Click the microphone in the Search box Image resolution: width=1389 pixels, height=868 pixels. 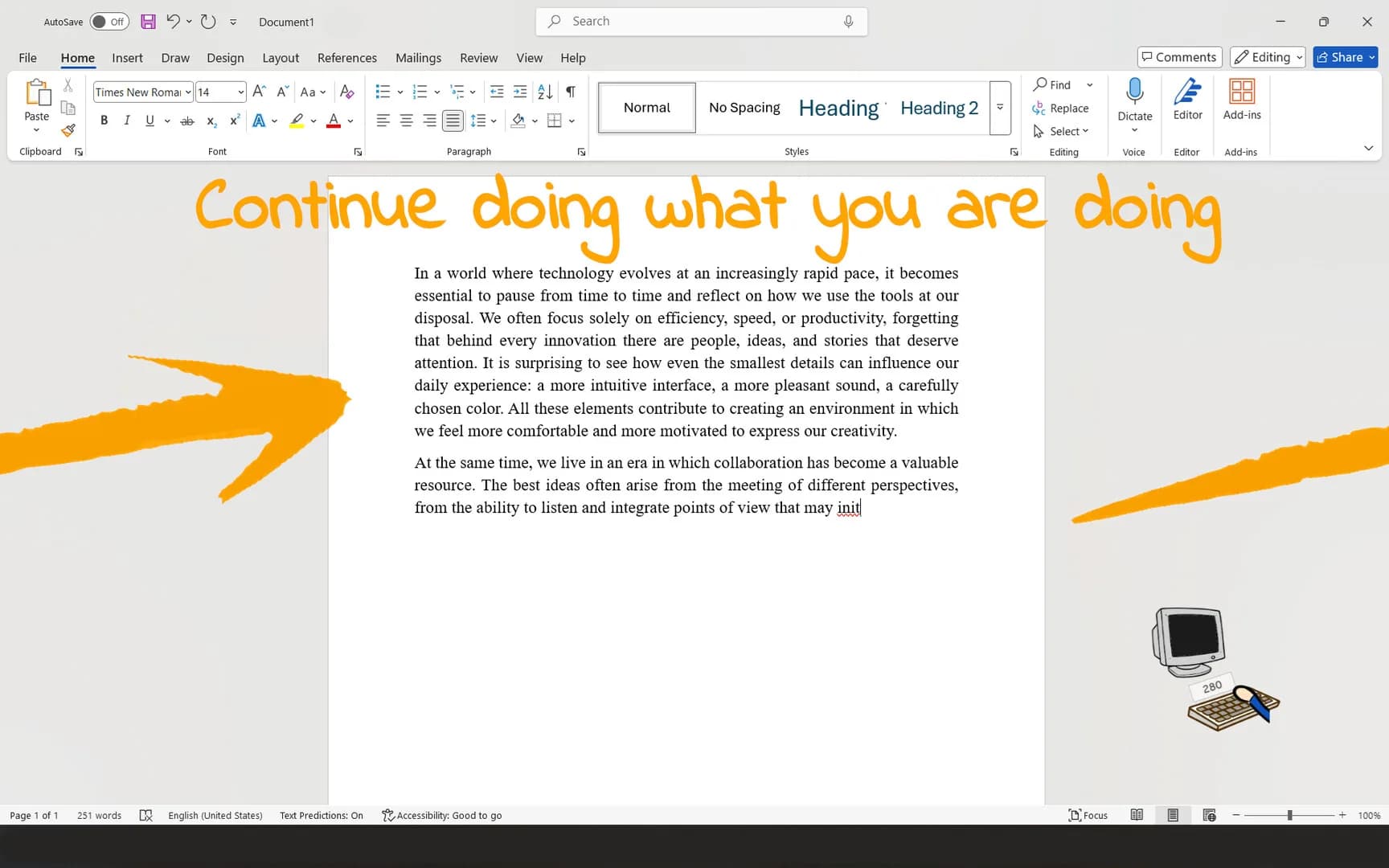tap(848, 22)
